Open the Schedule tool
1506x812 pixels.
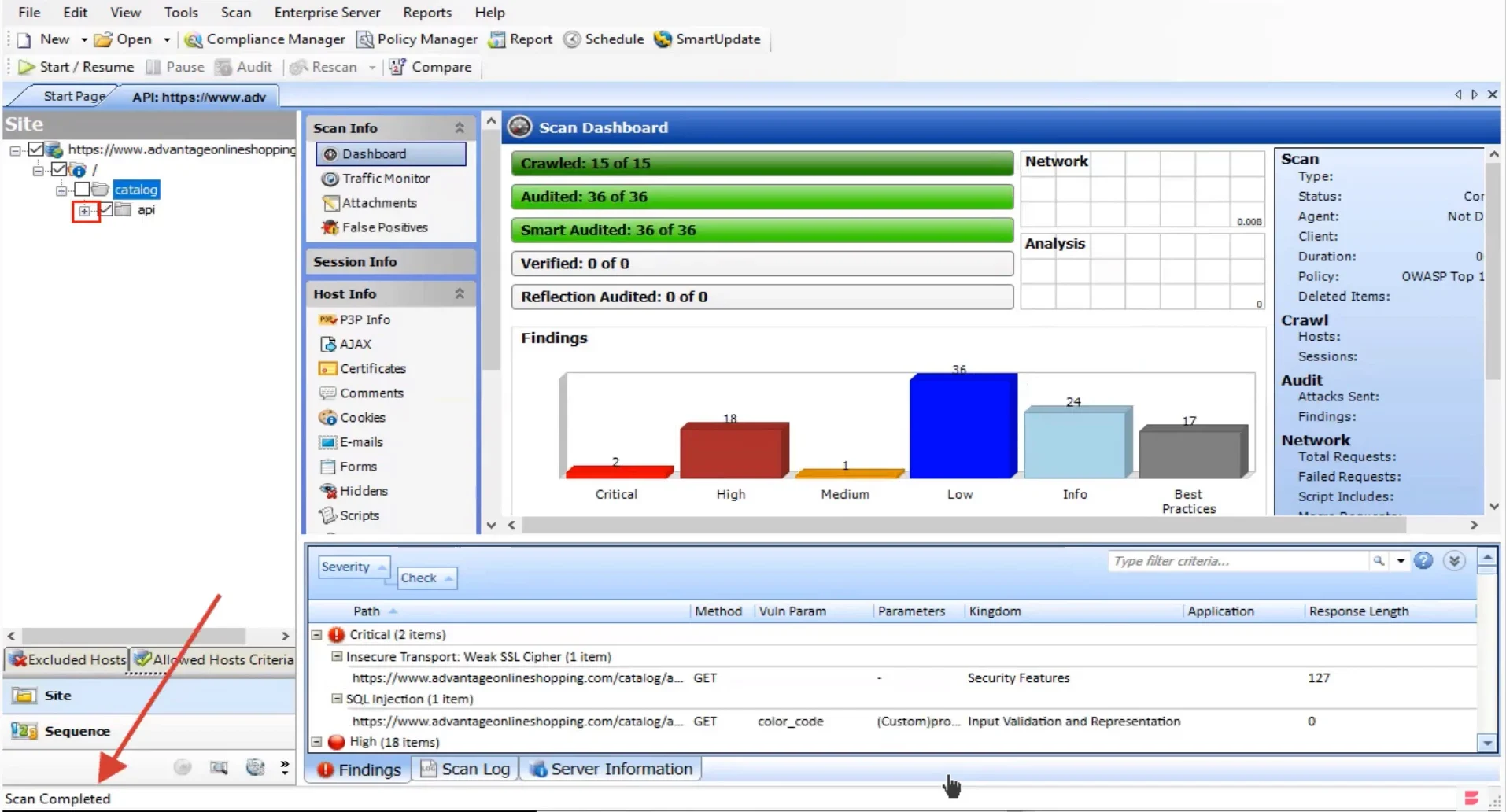click(604, 39)
